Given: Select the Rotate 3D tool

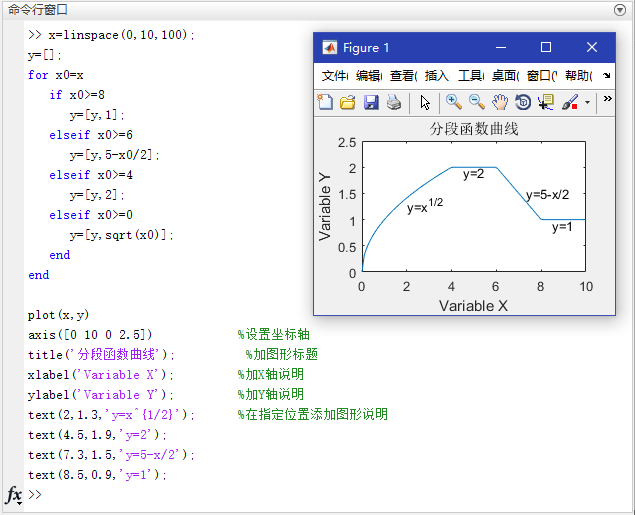Looking at the screenshot, I should coord(523,102).
